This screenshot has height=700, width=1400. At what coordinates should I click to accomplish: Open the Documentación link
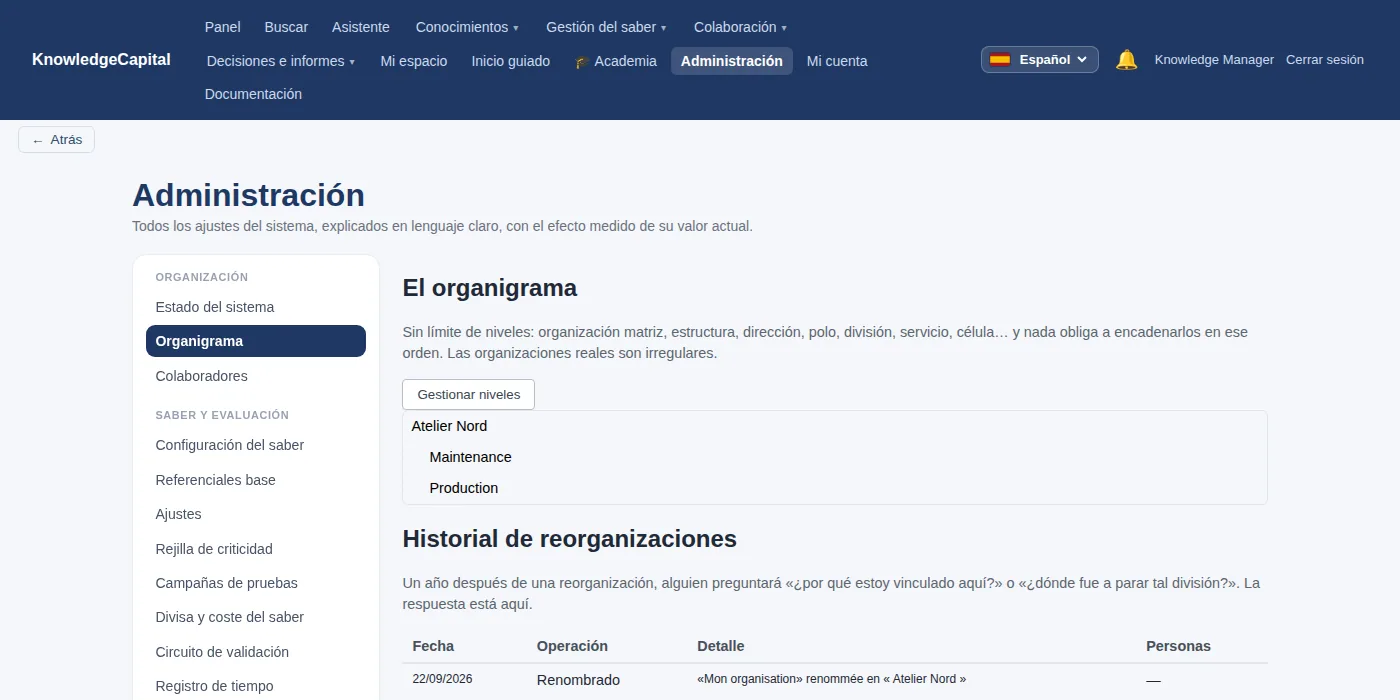click(253, 94)
